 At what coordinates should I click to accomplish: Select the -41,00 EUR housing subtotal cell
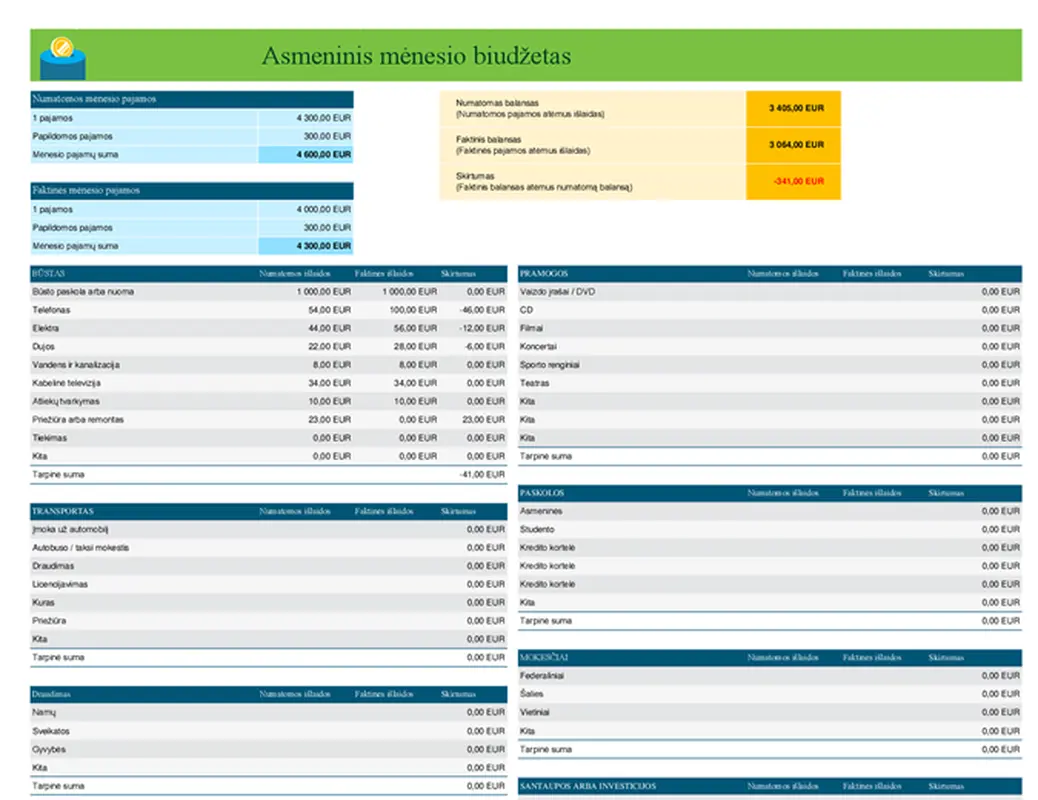[x=482, y=475]
